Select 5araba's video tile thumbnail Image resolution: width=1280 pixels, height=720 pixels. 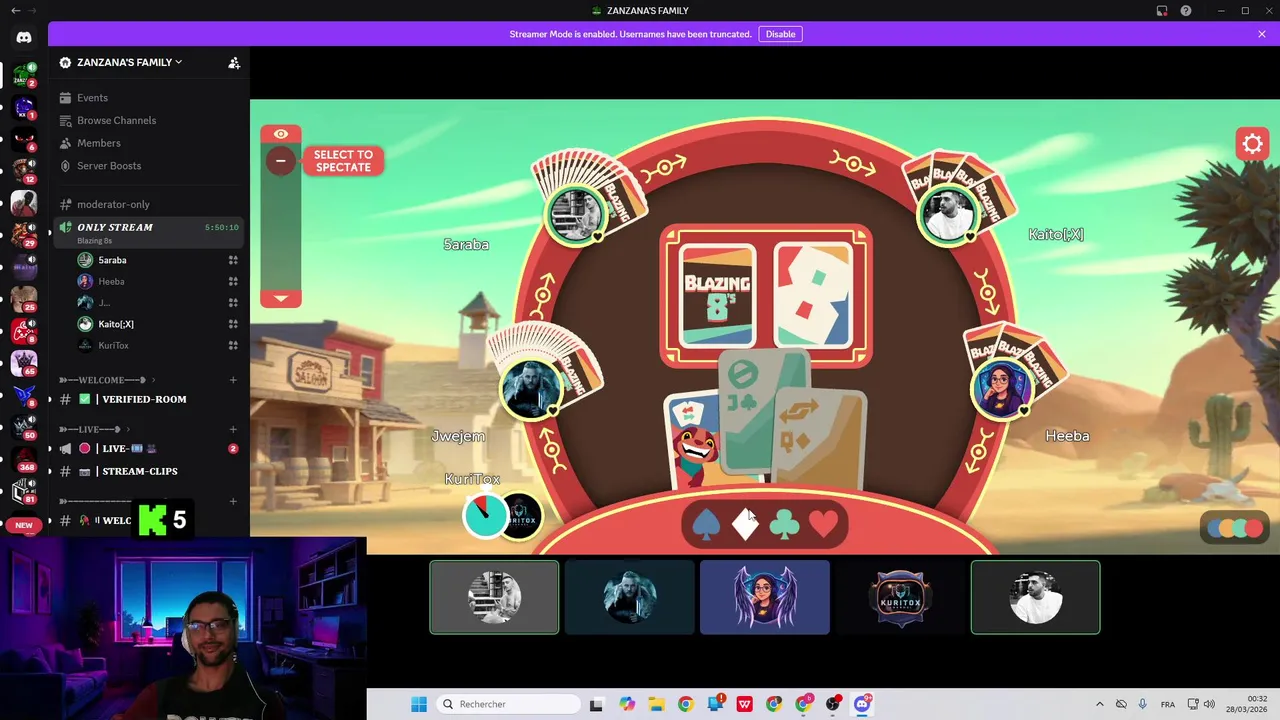[x=494, y=597]
